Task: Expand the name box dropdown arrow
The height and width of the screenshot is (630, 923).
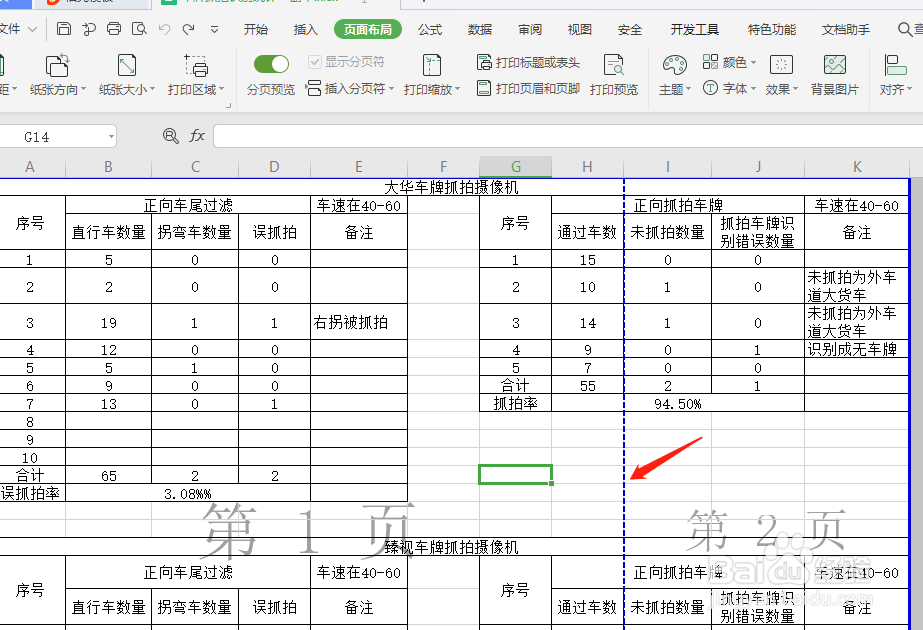Action: click(111, 137)
